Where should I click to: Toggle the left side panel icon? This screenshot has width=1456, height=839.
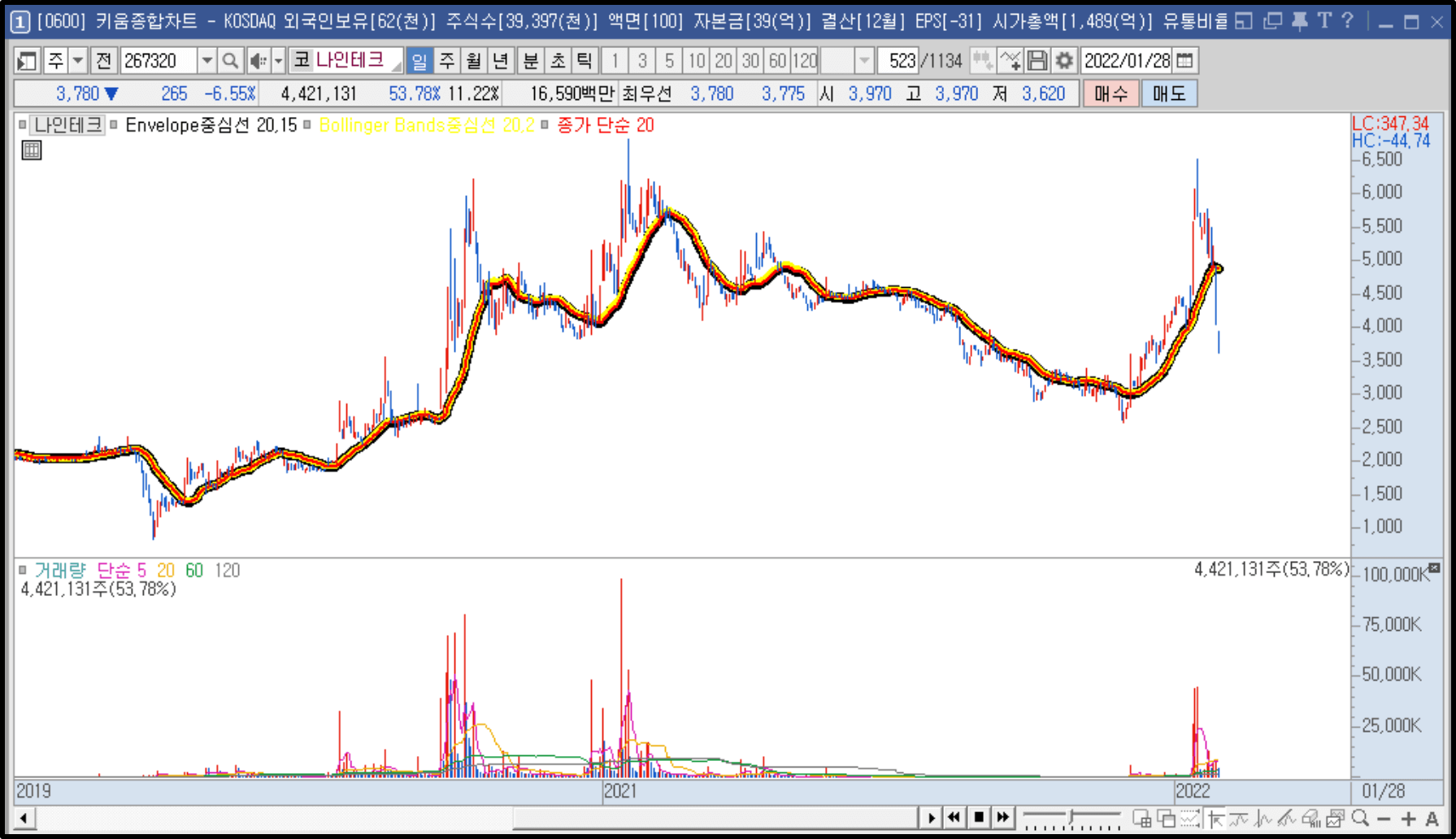(27, 61)
